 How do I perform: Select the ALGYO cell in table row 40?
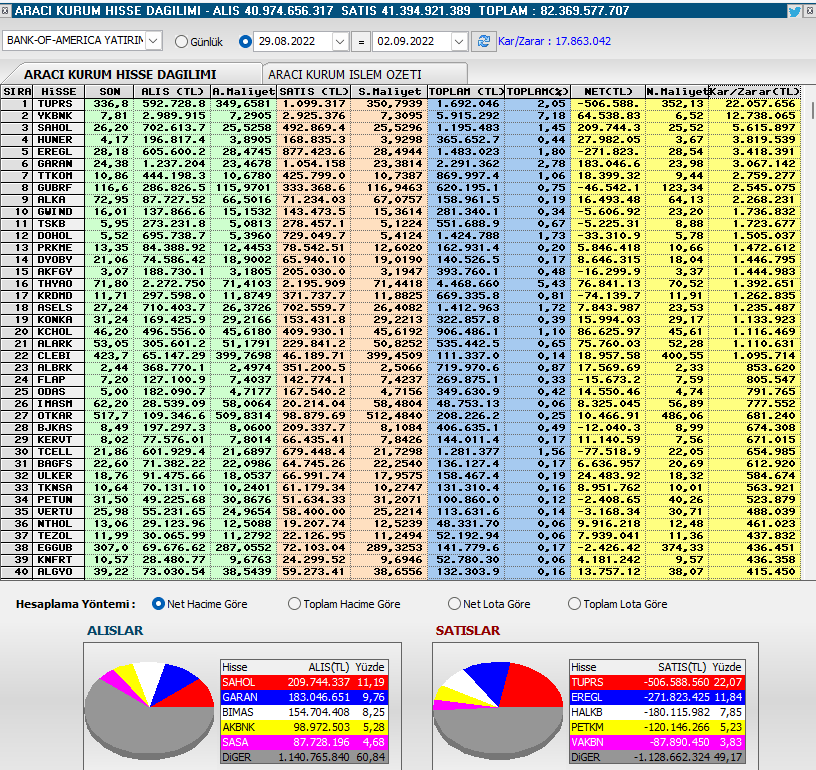(x=59, y=572)
